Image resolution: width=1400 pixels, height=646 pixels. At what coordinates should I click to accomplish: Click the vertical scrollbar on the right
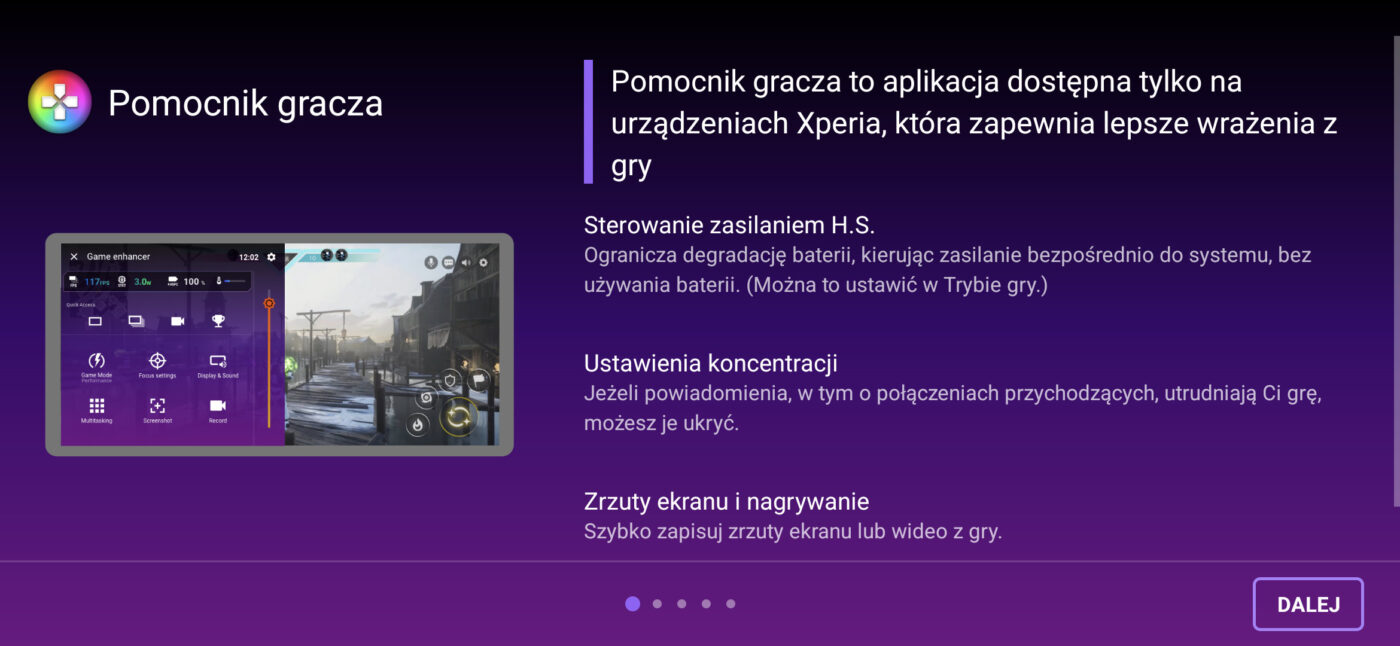(x=1395, y=270)
